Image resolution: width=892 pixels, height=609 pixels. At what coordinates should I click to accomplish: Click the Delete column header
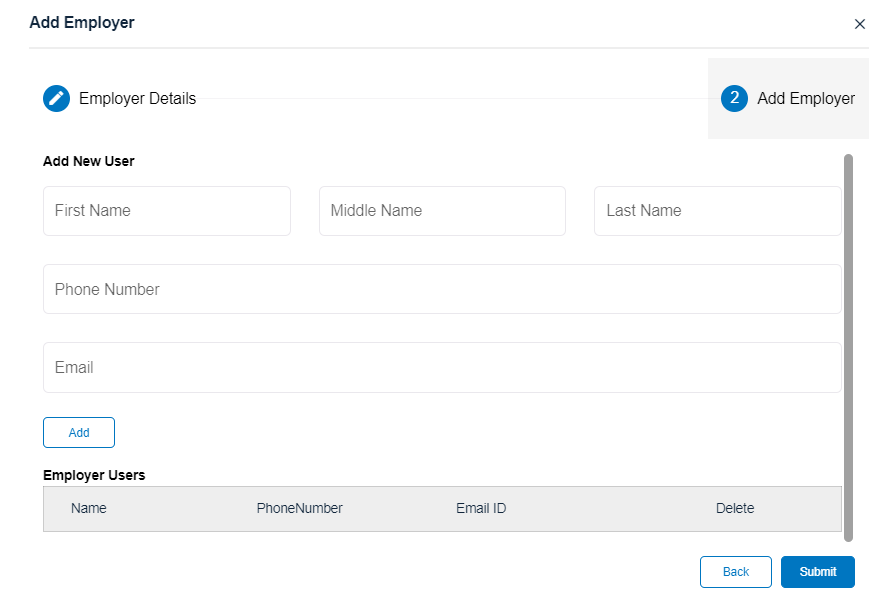(x=735, y=508)
